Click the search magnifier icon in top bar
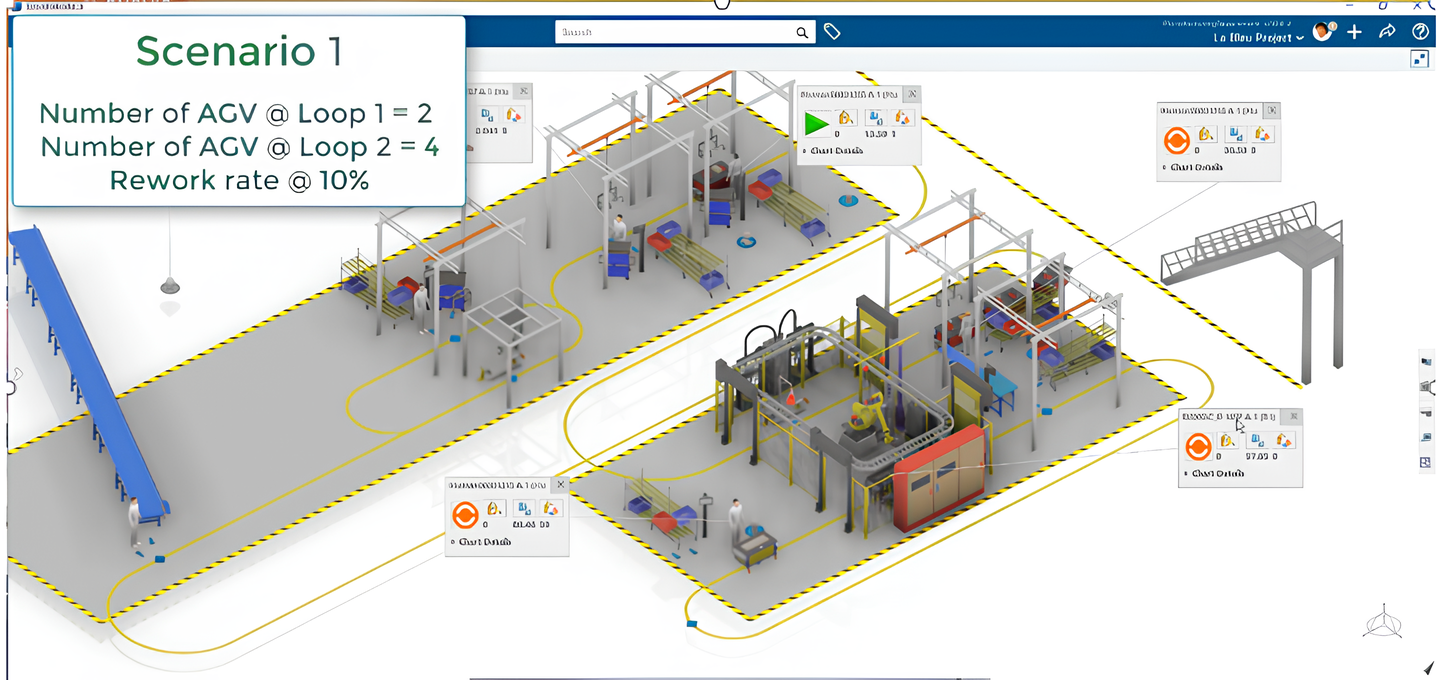Viewport: 1440px width, 680px height. (x=802, y=33)
